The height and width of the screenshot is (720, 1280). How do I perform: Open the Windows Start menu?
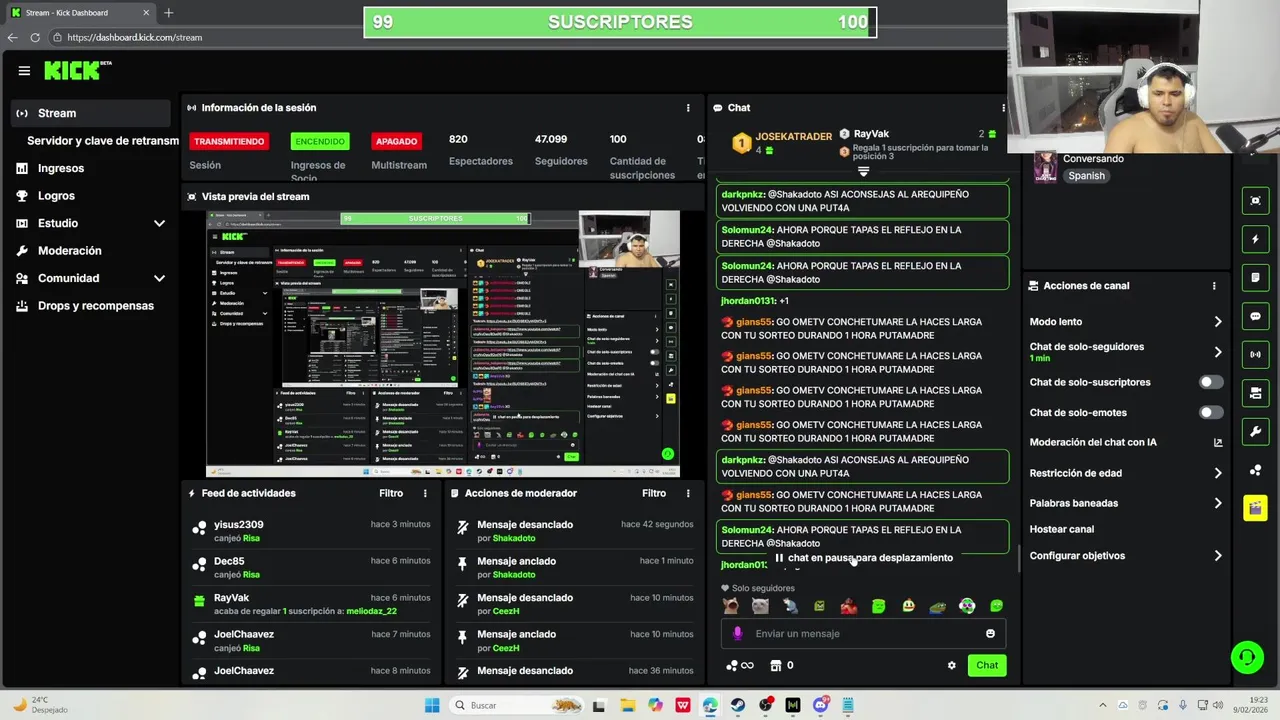432,705
